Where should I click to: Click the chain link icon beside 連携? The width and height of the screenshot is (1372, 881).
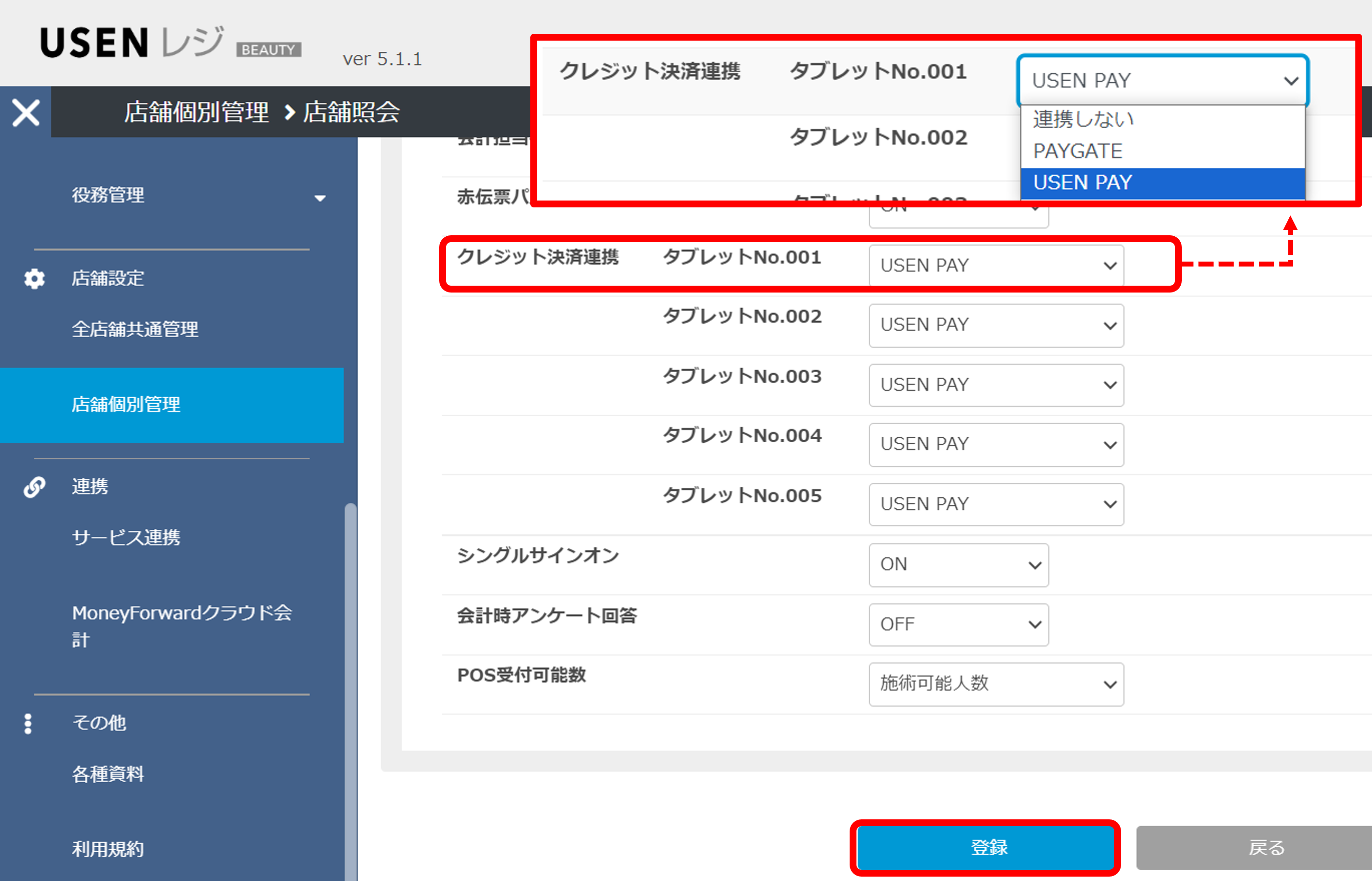[34, 487]
